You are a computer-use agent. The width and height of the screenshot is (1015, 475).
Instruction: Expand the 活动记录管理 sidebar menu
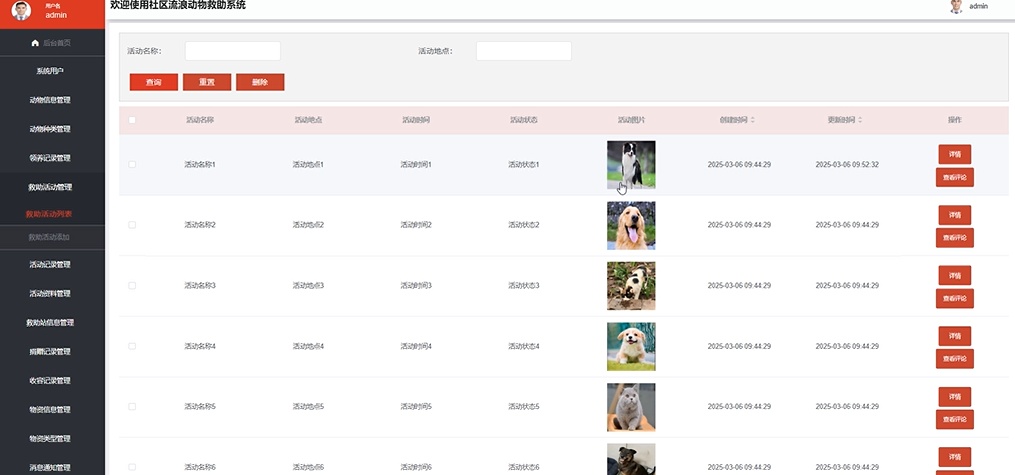coord(50,265)
